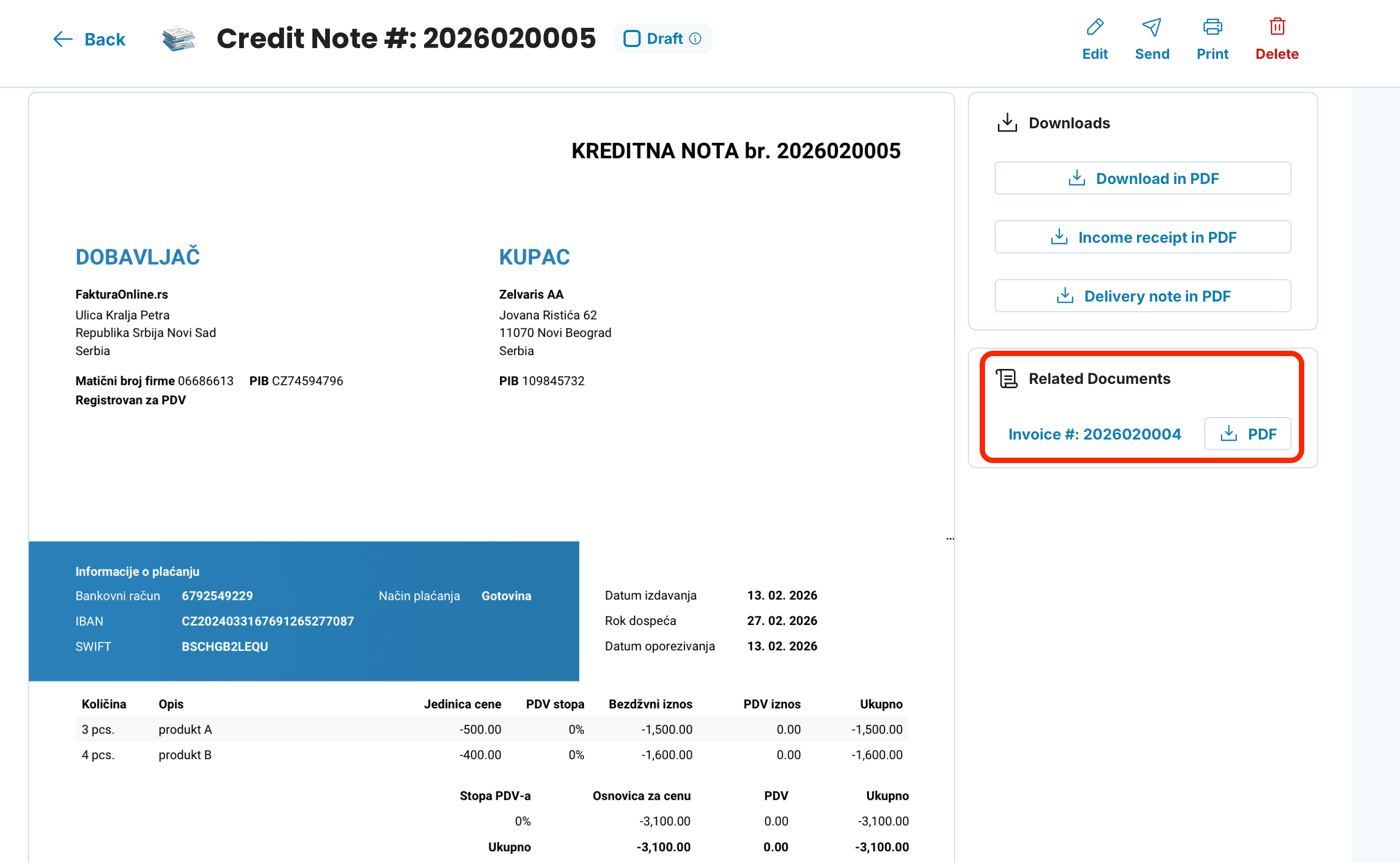This screenshot has height=863, width=1400.
Task: Click the Matični broj firme 06686613
Action: coord(154,381)
